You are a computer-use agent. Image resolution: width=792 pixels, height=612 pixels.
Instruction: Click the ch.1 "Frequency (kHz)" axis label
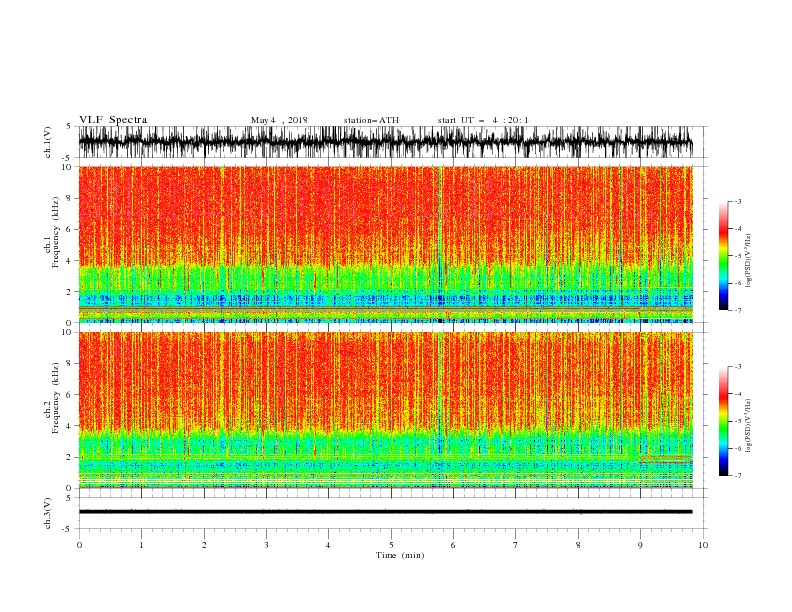click(x=56, y=233)
